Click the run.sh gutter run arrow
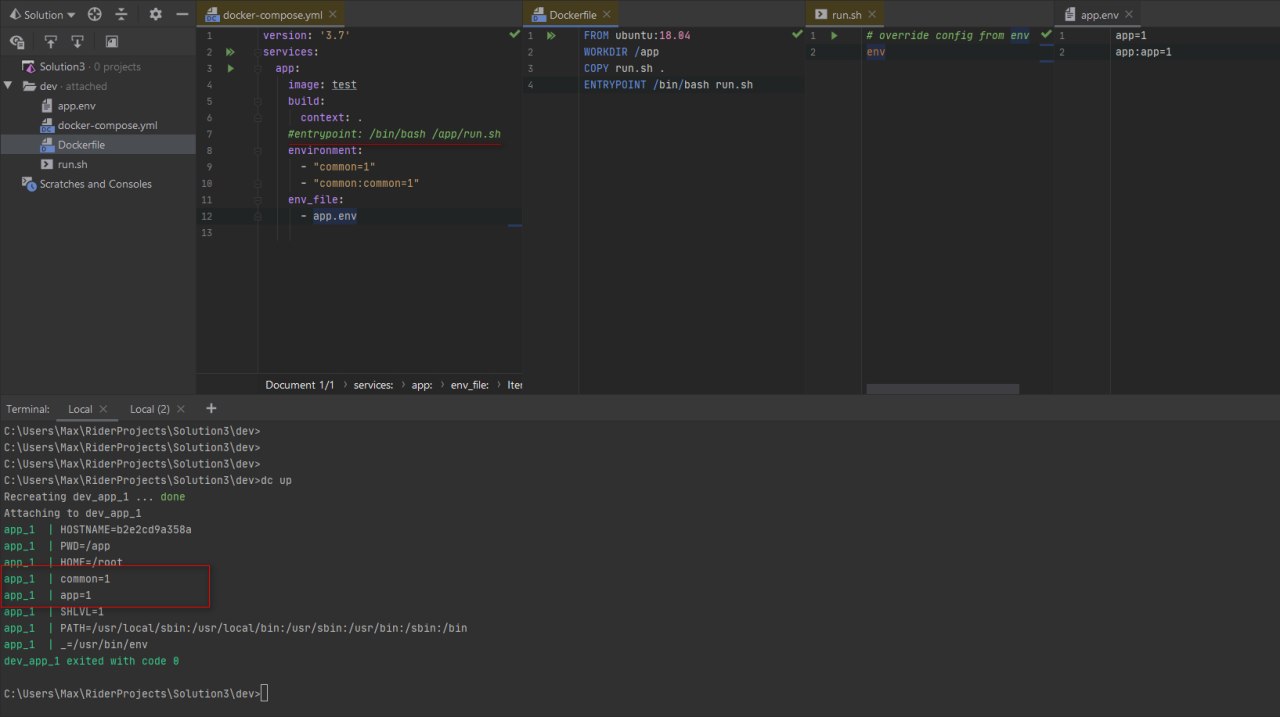Screen dimensions: 1280x717 tap(834, 35)
